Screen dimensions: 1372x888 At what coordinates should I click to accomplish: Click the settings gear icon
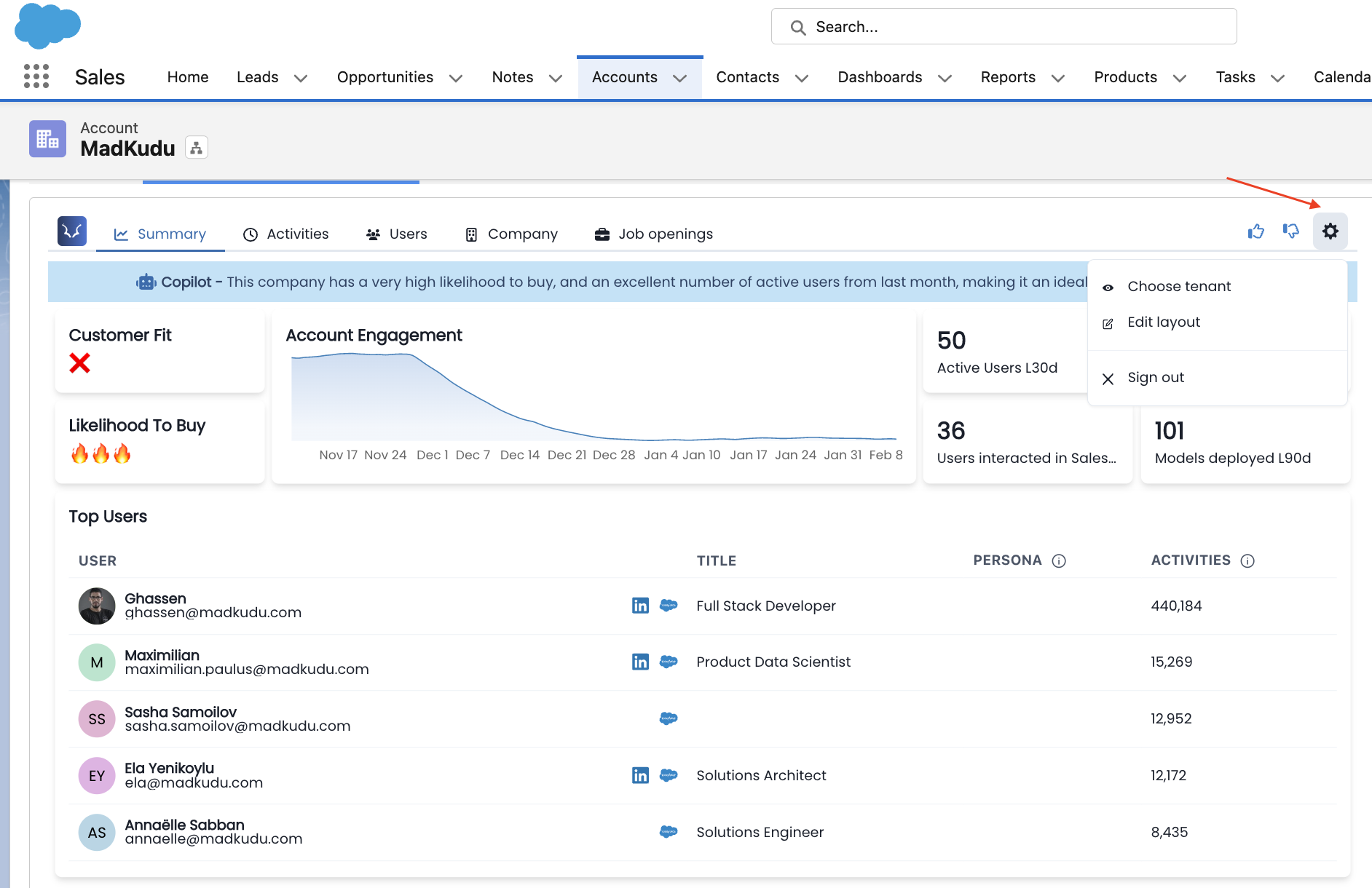click(1330, 231)
